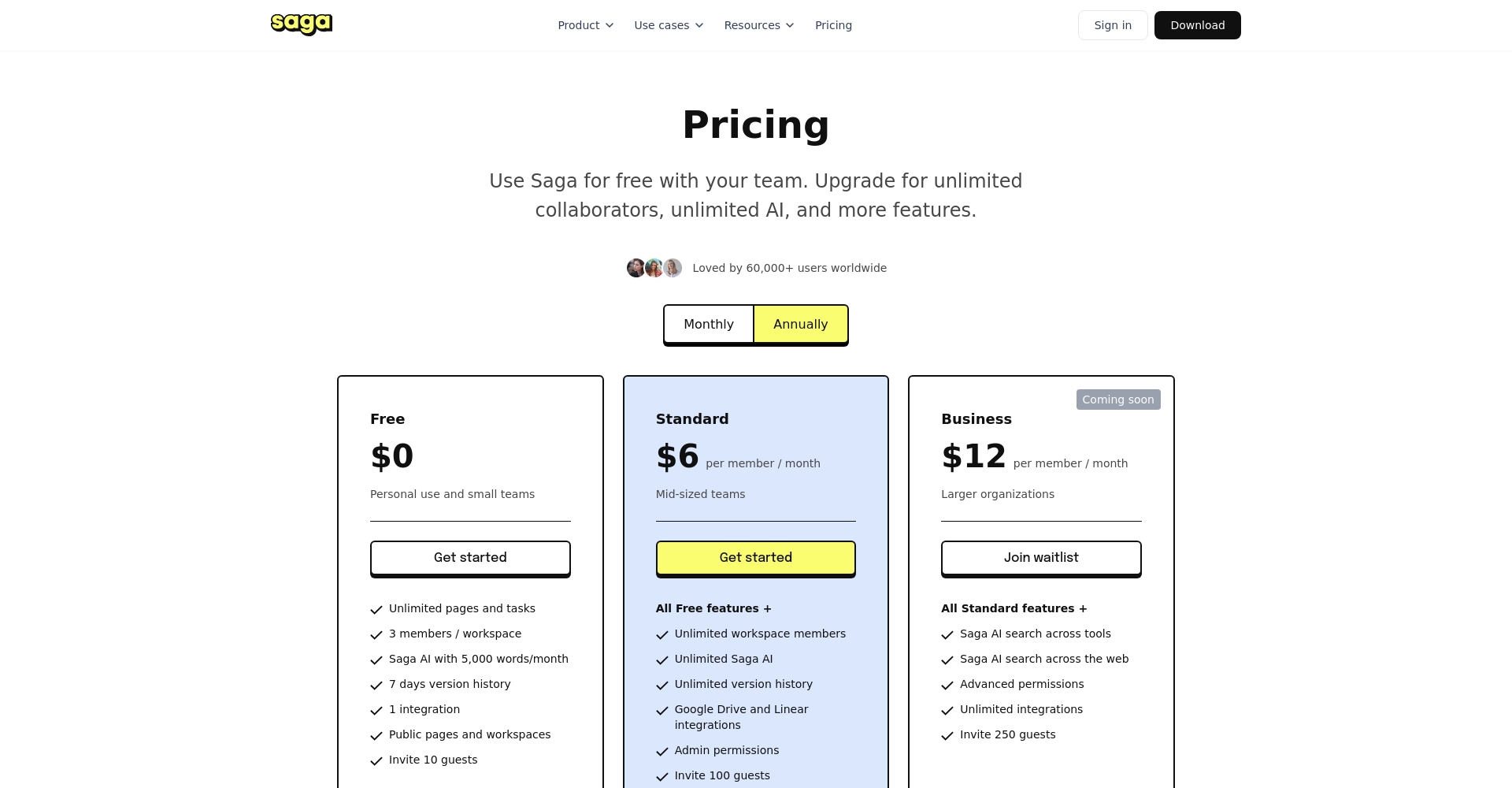This screenshot has height=788, width=1512.
Task: Click checkmark beside Unlimited pages and tasks
Action: (x=376, y=609)
